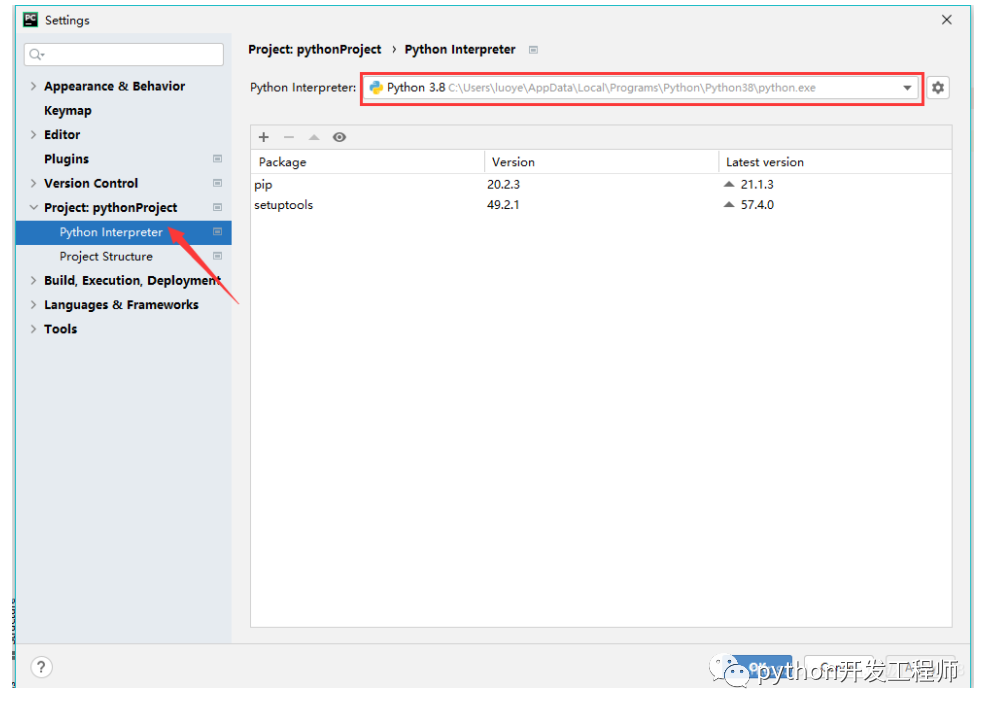The height and width of the screenshot is (717, 991).
Task: Expand the Languages & Frameworks section
Action: [34, 305]
